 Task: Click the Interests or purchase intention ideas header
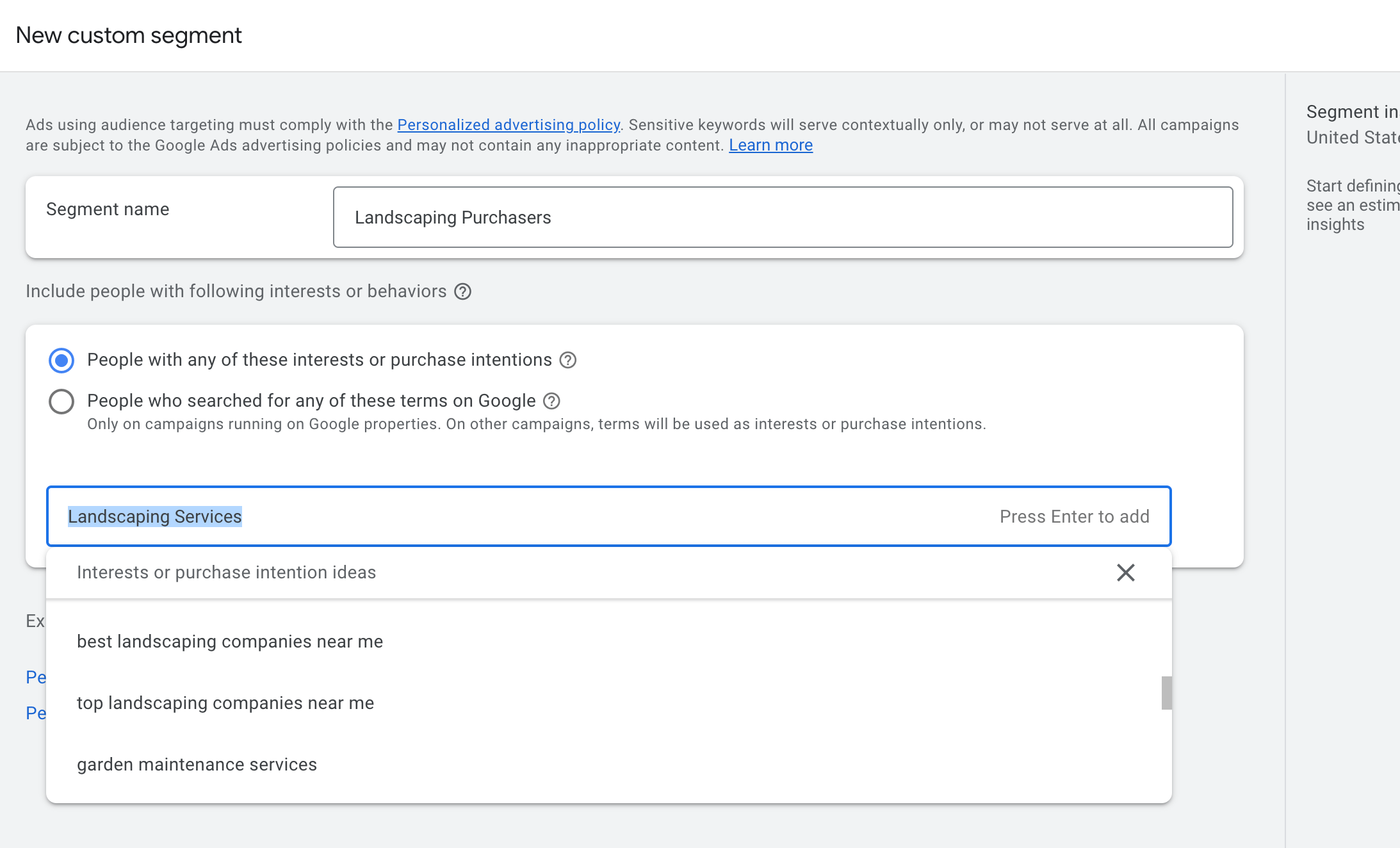pos(226,572)
